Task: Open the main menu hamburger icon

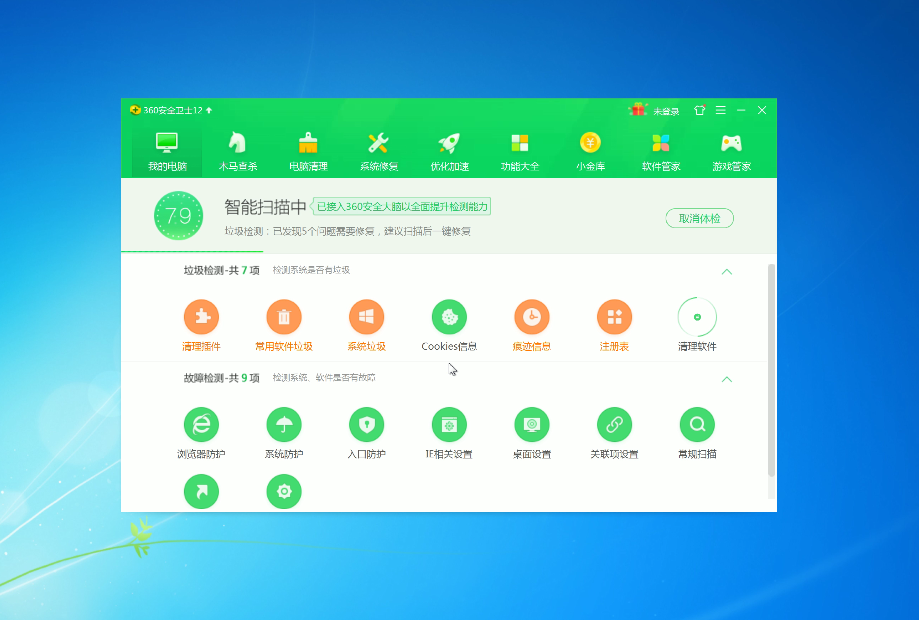Action: point(721,110)
